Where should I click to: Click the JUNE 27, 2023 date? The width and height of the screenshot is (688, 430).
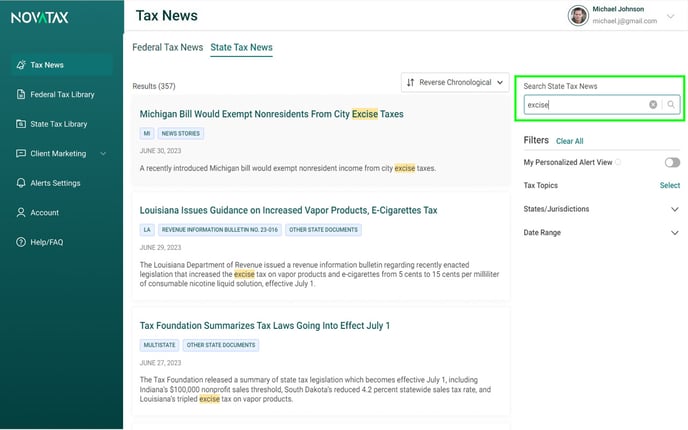tap(160, 363)
